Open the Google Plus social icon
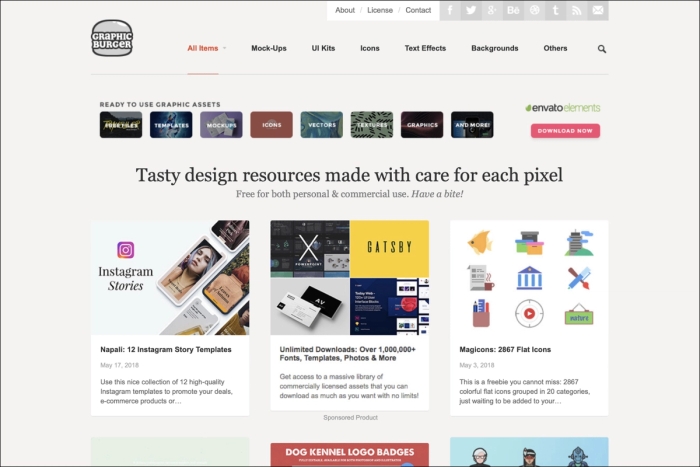The image size is (700, 467). pyautogui.click(x=492, y=10)
